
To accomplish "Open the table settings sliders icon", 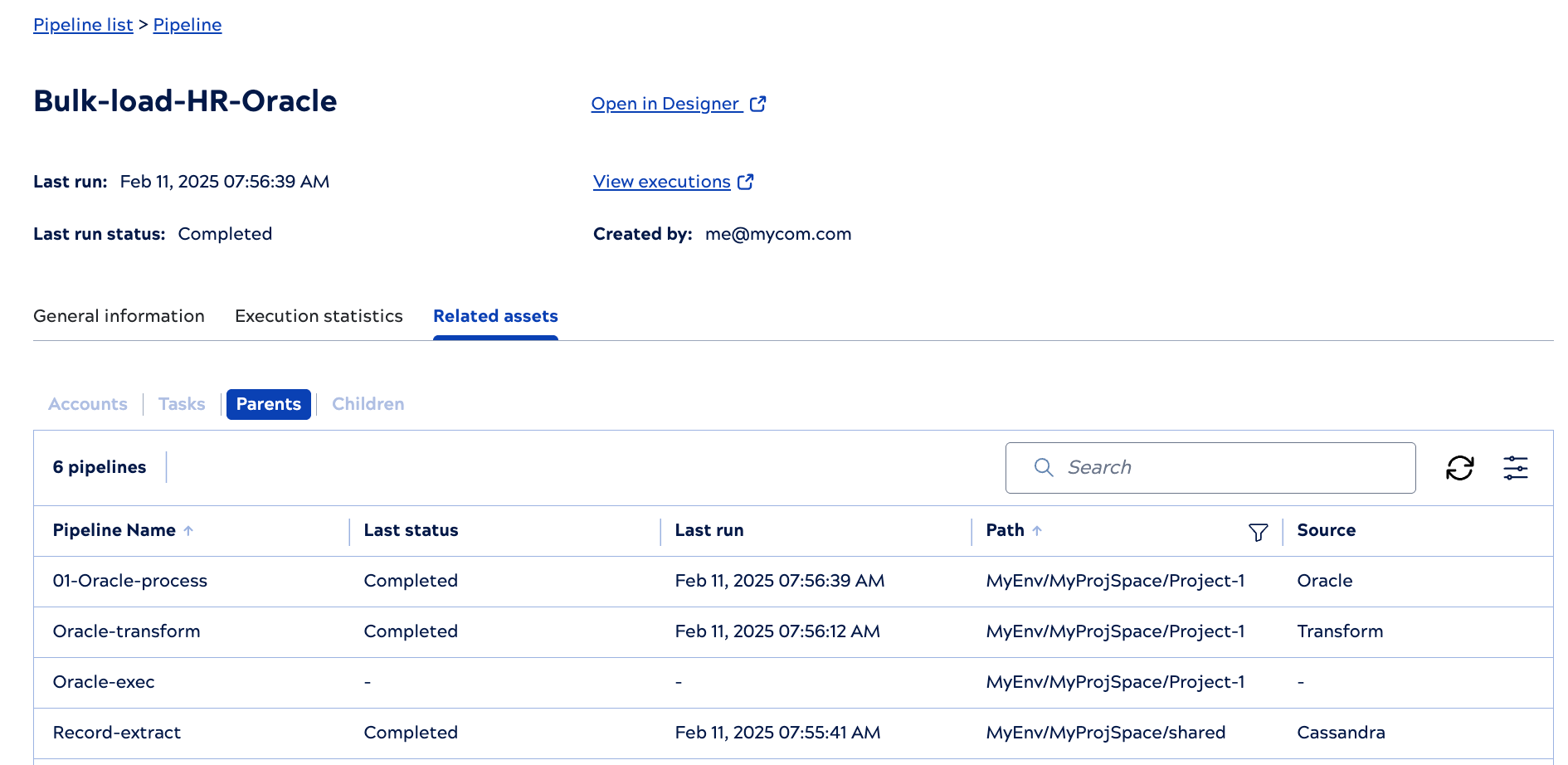I will pos(1517,468).
